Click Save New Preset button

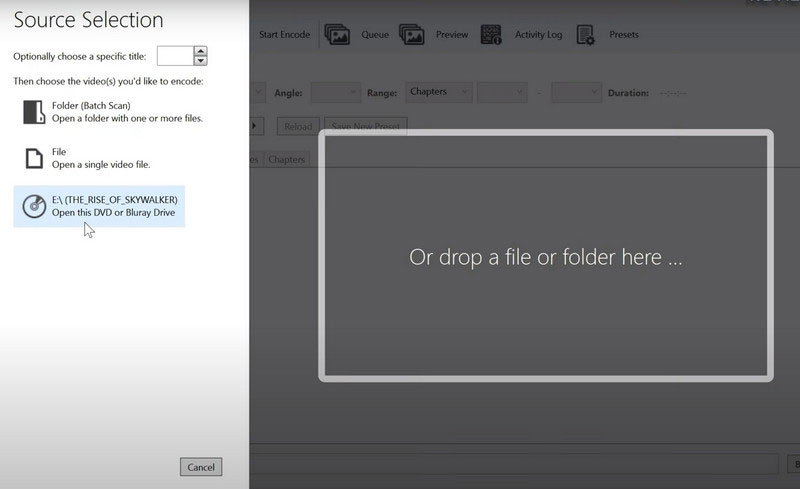tap(365, 126)
